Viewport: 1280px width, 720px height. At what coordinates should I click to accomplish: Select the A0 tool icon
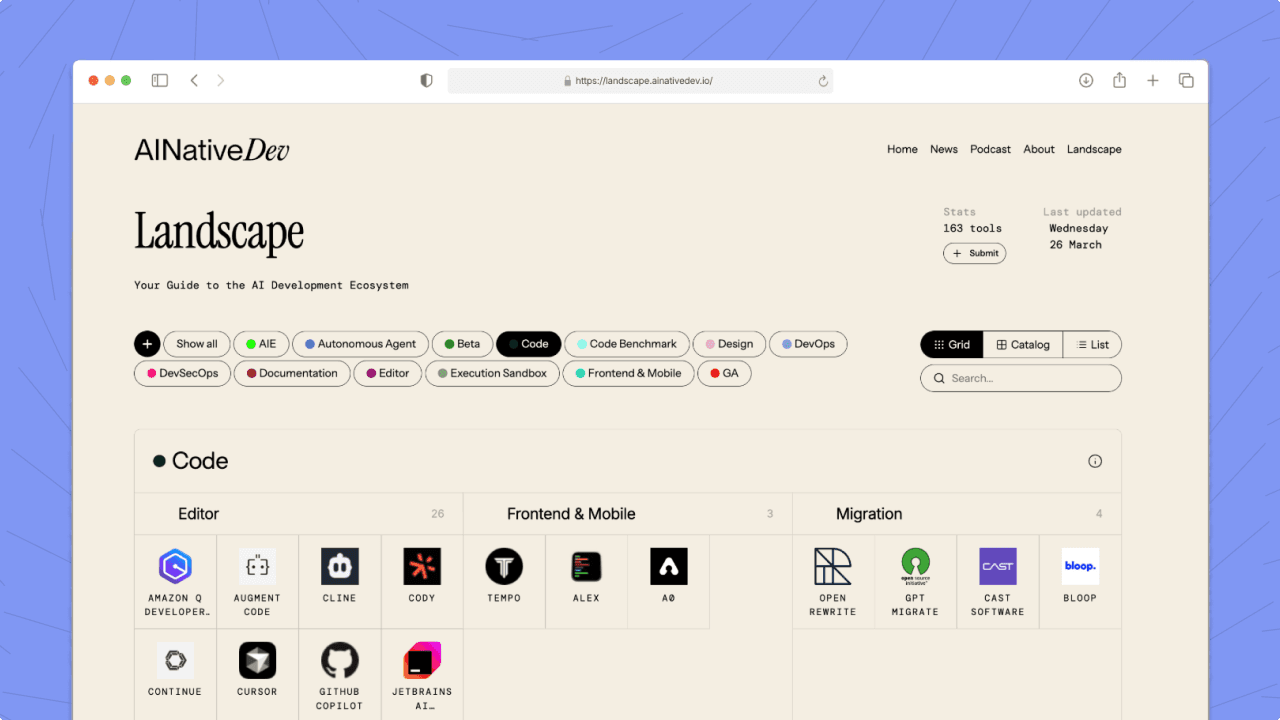point(668,566)
